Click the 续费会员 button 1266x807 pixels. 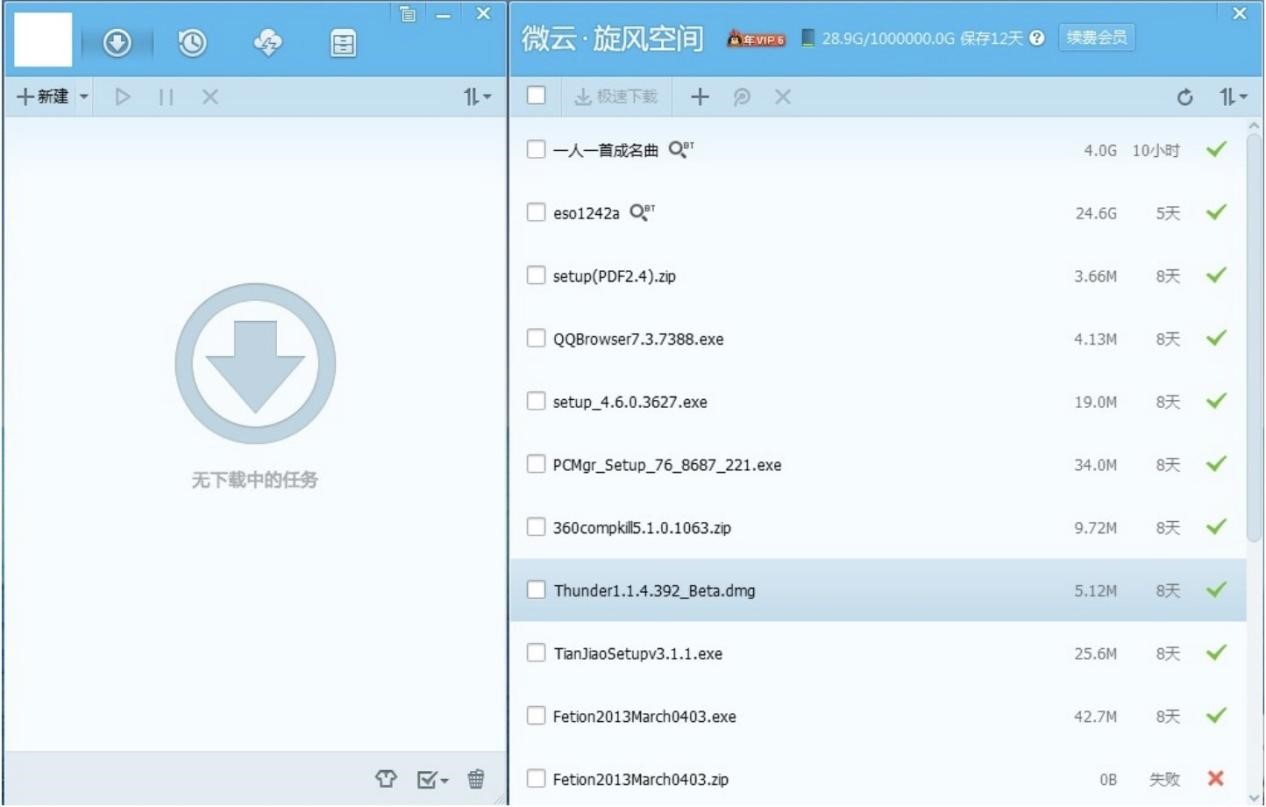[x=1096, y=38]
